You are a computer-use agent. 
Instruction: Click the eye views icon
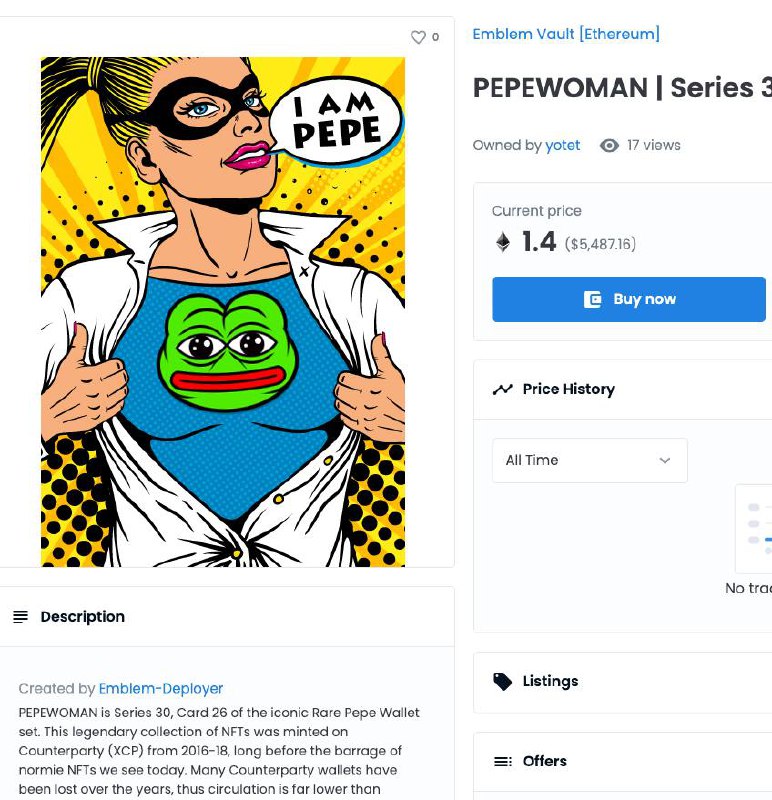(609, 145)
